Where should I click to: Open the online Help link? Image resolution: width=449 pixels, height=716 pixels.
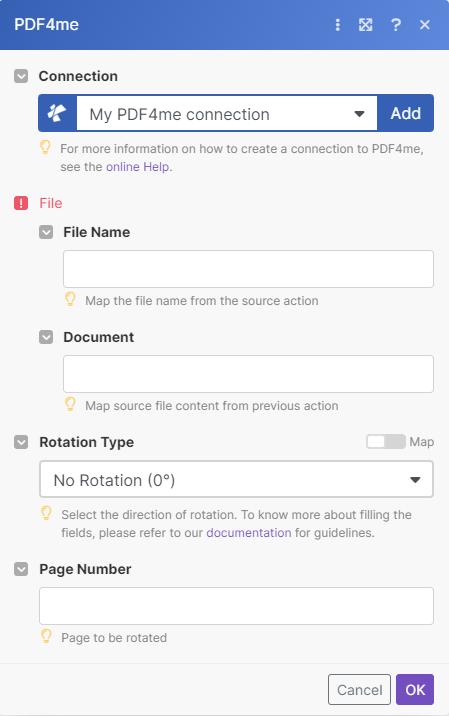point(137,167)
